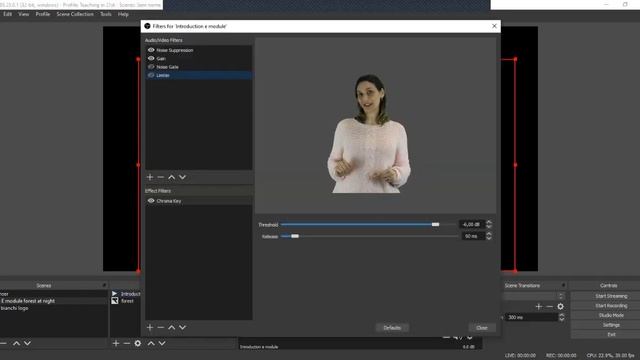Toggle visibility of the Limiter filter
The image size is (640, 360).
pos(151,75)
